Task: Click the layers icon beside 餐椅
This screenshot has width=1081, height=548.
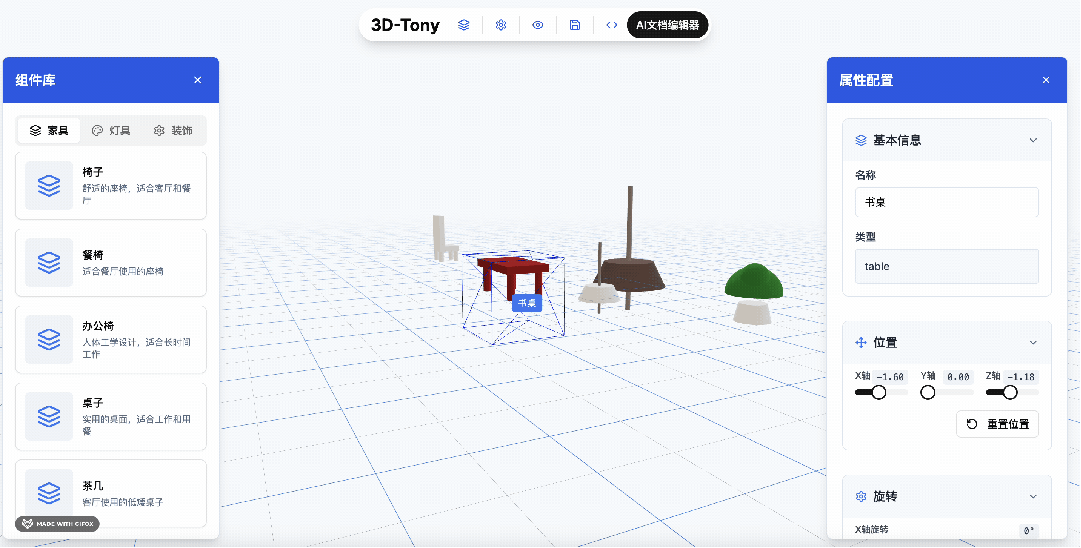Action: [49, 263]
